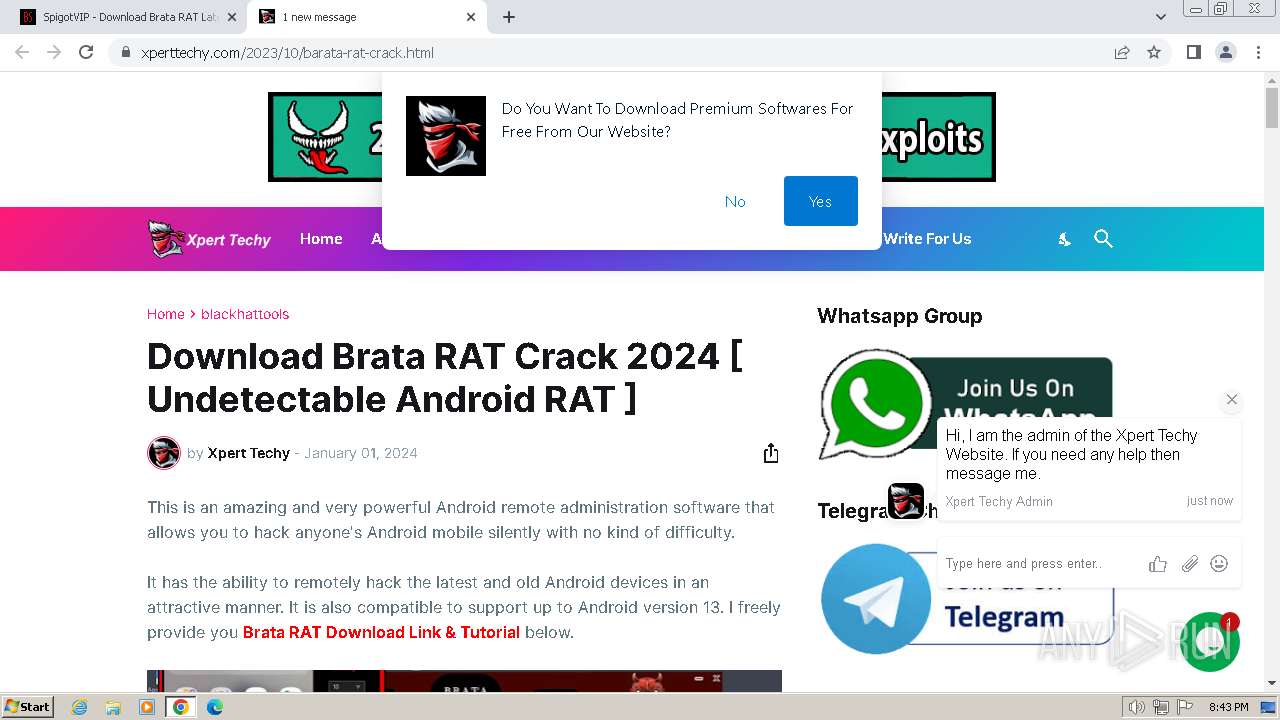Open blackhattools category link
Screen dimensions: 1280x720
click(x=245, y=314)
